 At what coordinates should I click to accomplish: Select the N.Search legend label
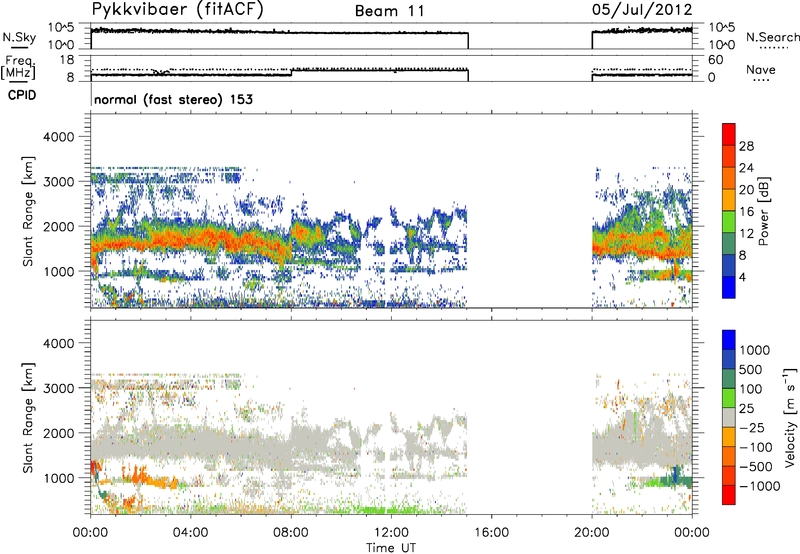[x=772, y=37]
